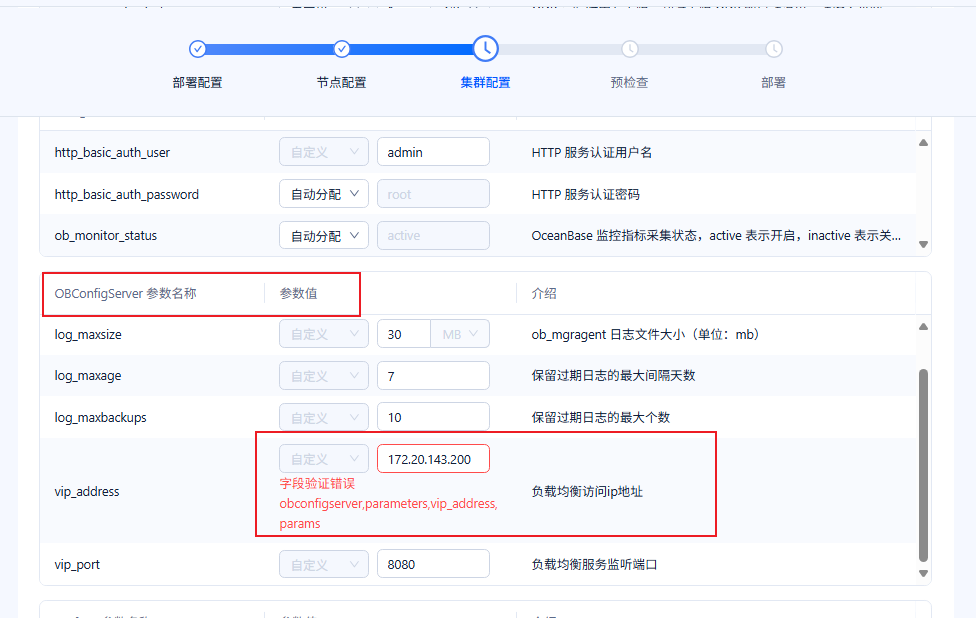
Task: Click the log_maxbackups value field 10
Action: (433, 417)
